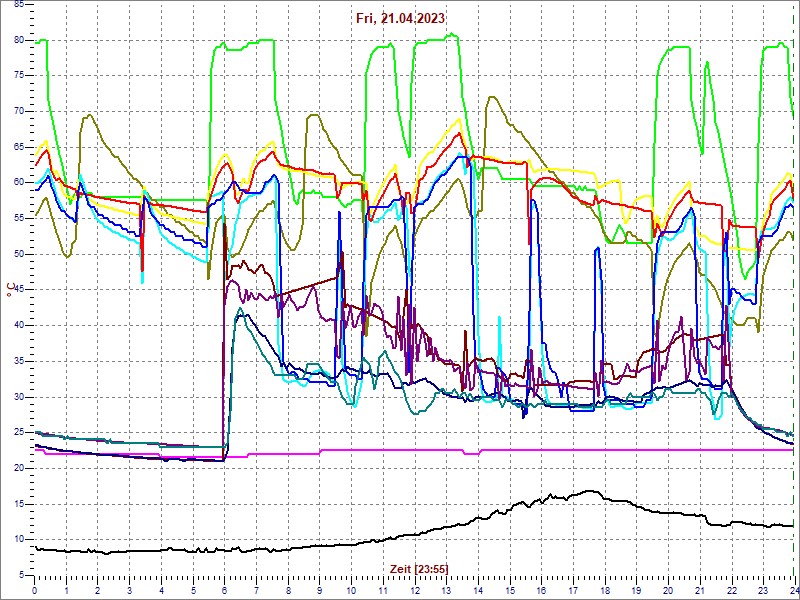Select the 40 value on the temperature axis

point(18,326)
